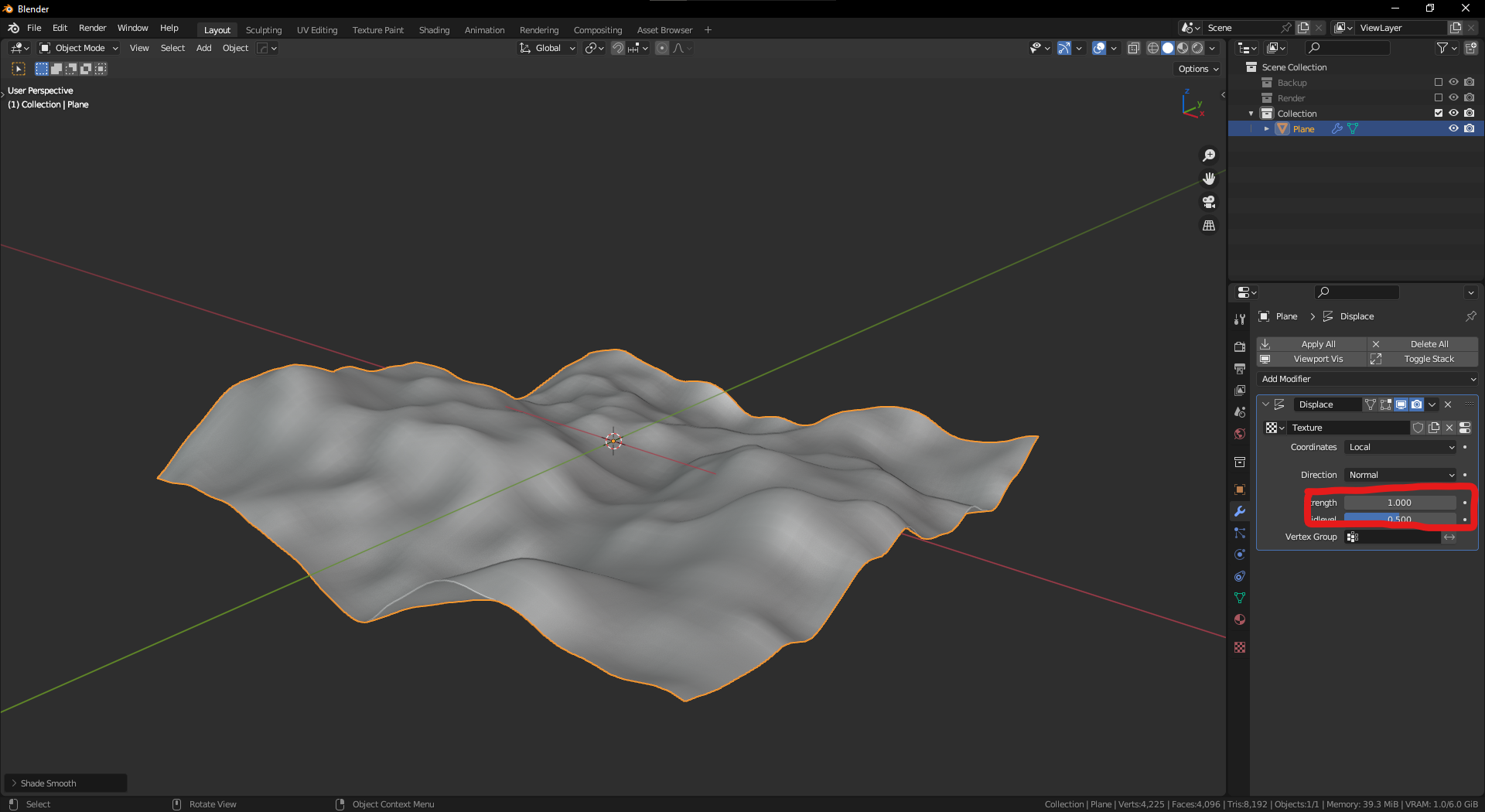Open the Material properties tab icon
The image size is (1485, 812).
(1240, 619)
